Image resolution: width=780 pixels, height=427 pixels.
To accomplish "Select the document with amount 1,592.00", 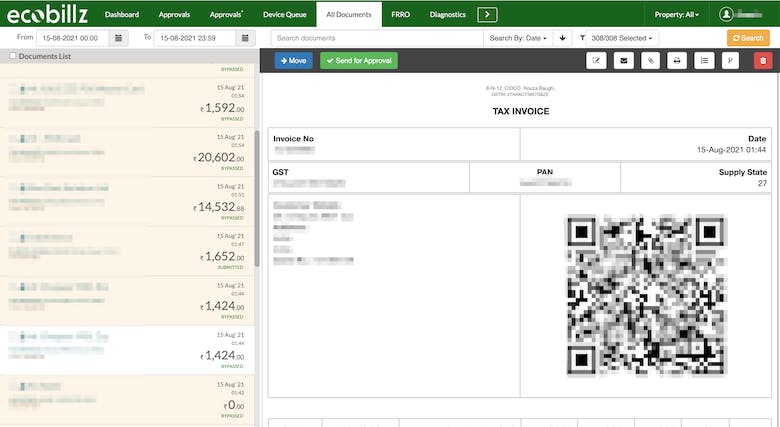I will (127, 103).
